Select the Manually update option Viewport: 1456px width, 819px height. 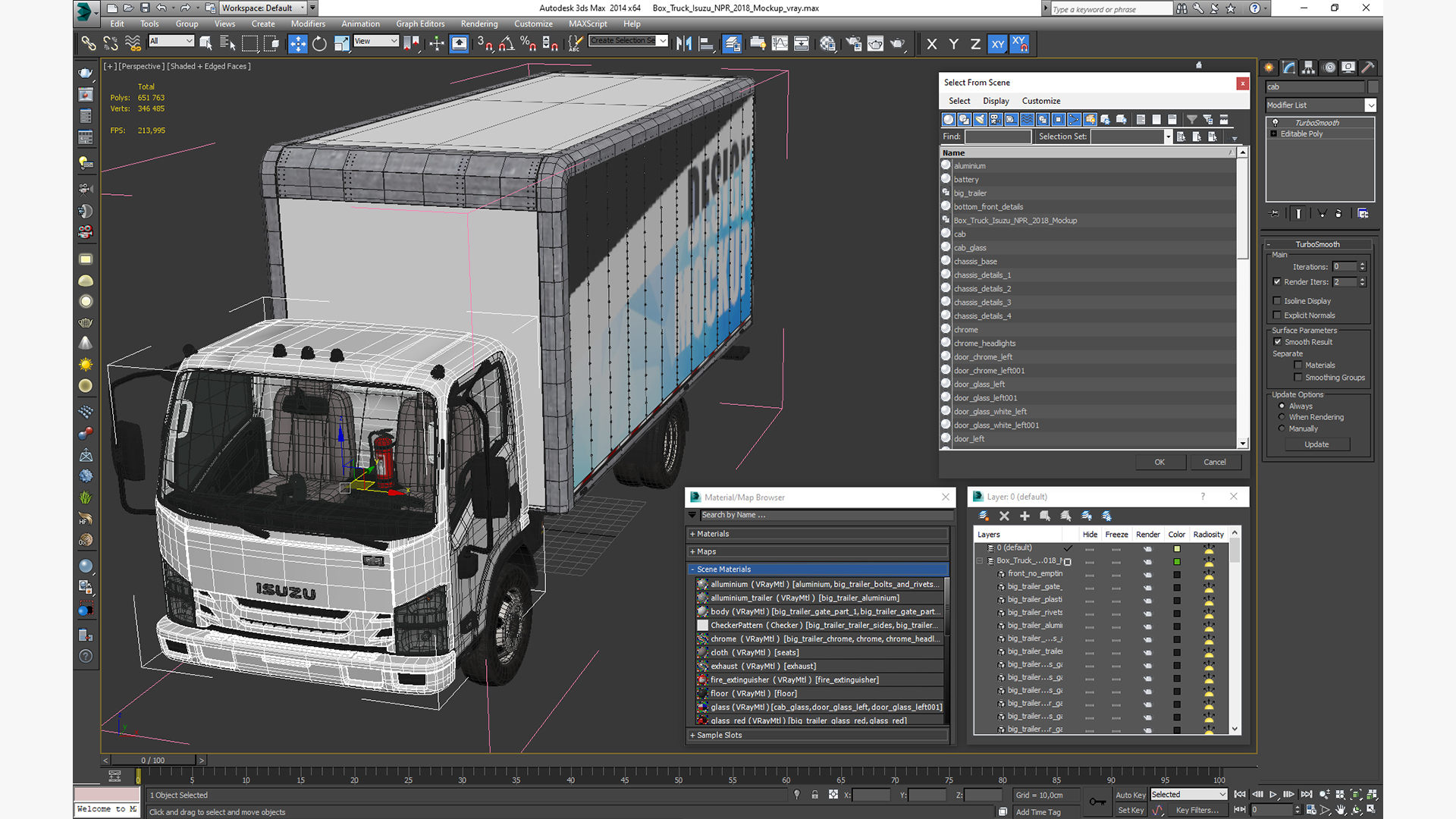(1282, 428)
